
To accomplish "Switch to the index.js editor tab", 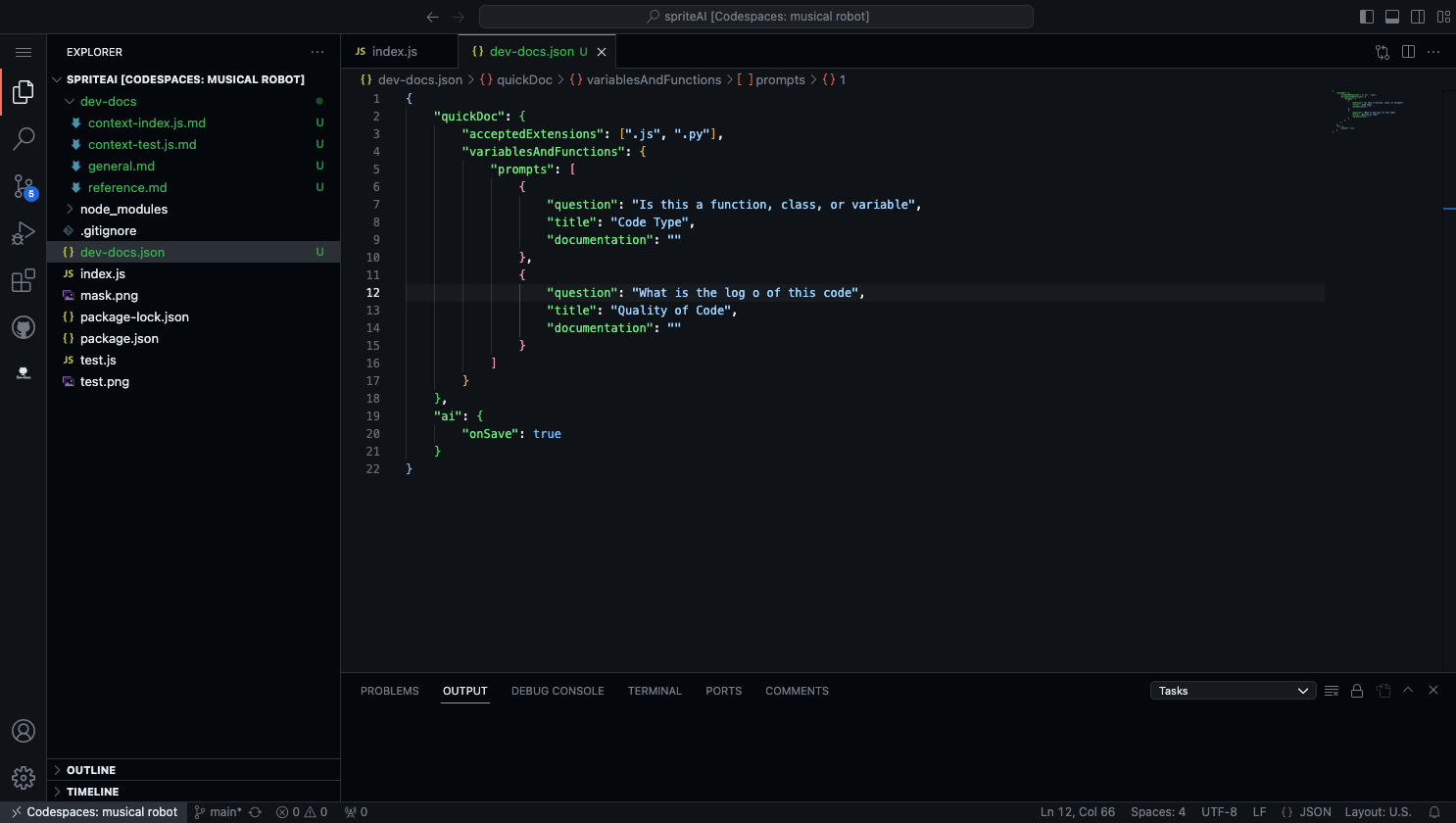I will tap(394, 52).
